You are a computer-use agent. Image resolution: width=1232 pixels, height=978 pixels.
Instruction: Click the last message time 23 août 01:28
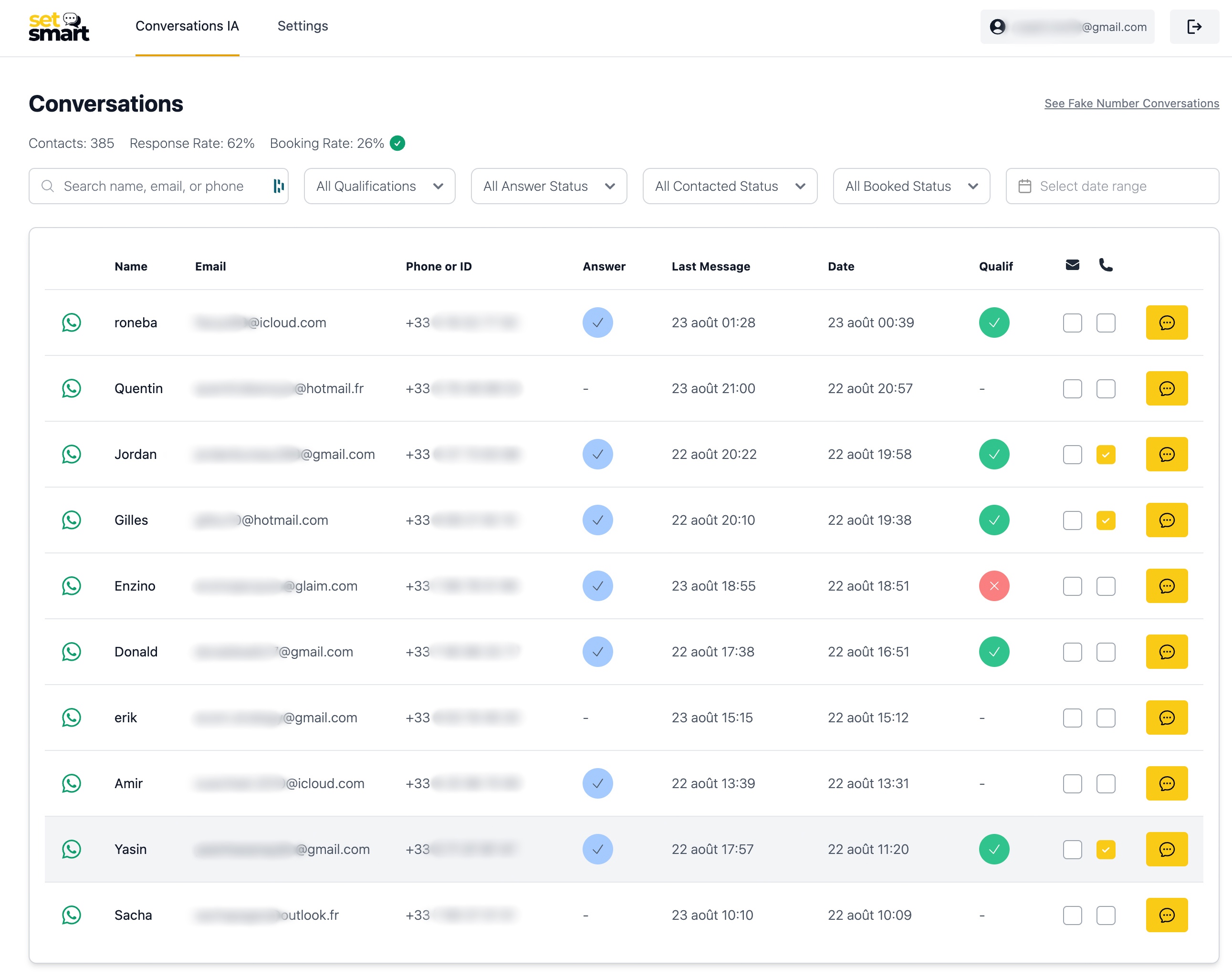tap(713, 323)
